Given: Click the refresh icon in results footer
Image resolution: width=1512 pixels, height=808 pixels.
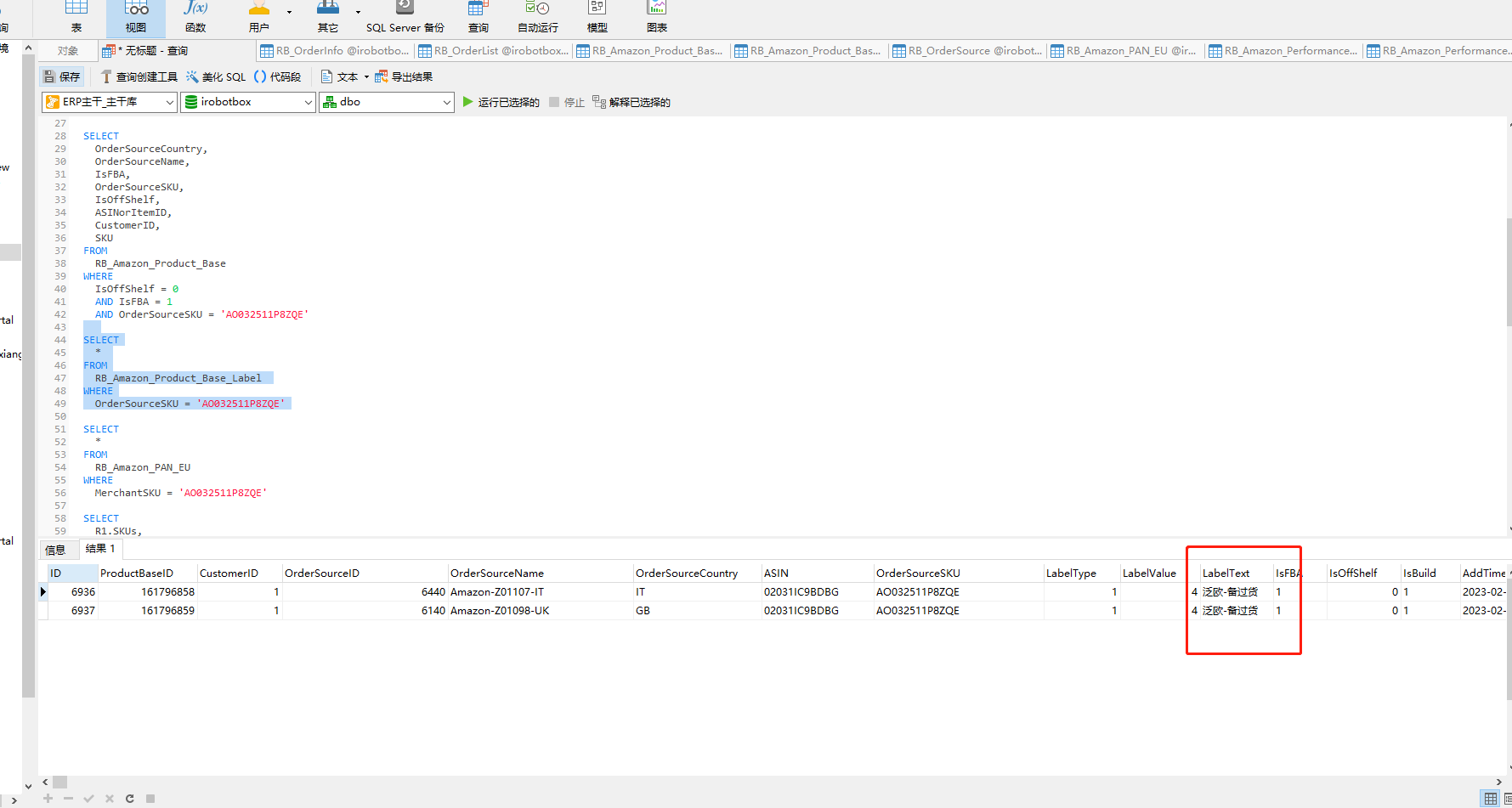Looking at the screenshot, I should [130, 799].
